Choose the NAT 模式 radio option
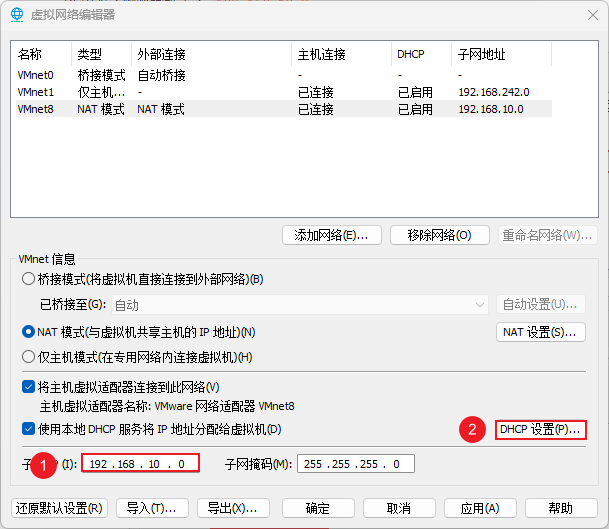Image resolution: width=609 pixels, height=529 pixels. click(29, 332)
